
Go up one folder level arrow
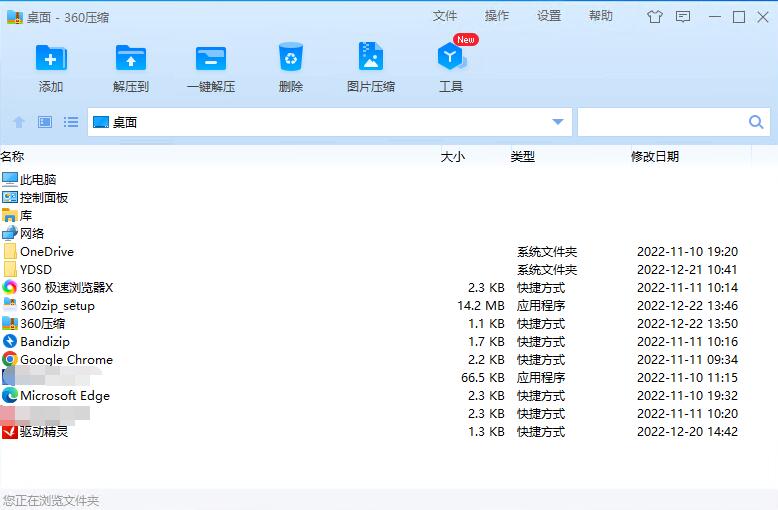point(19,122)
